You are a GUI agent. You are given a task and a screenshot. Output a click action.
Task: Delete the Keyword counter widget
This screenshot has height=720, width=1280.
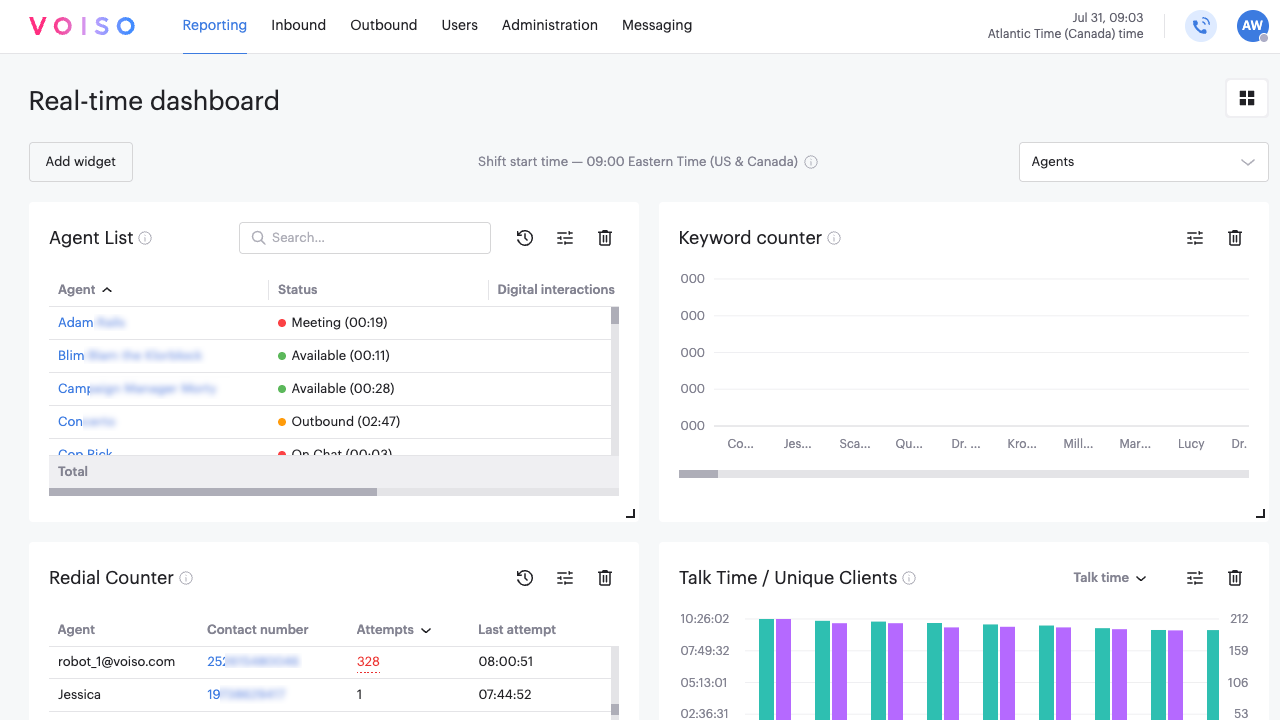pyautogui.click(x=1234, y=238)
